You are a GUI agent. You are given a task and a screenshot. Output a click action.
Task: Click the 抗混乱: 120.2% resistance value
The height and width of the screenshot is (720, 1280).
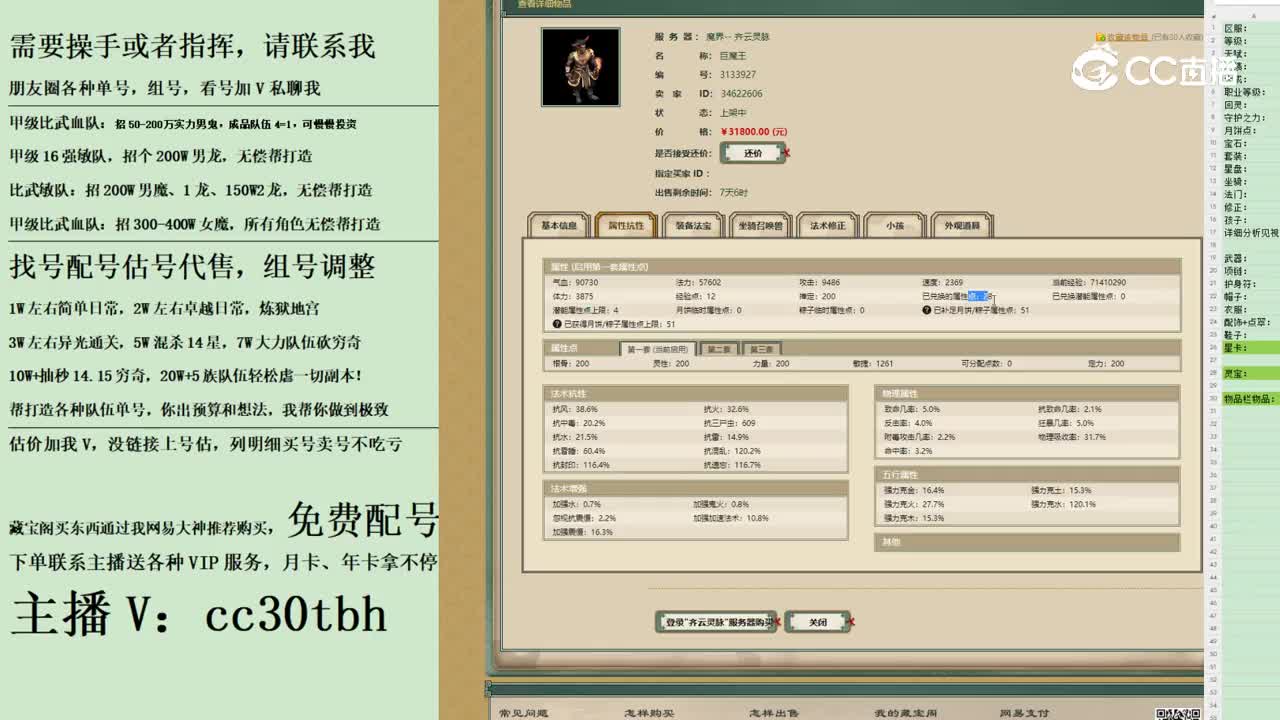[x=733, y=451]
